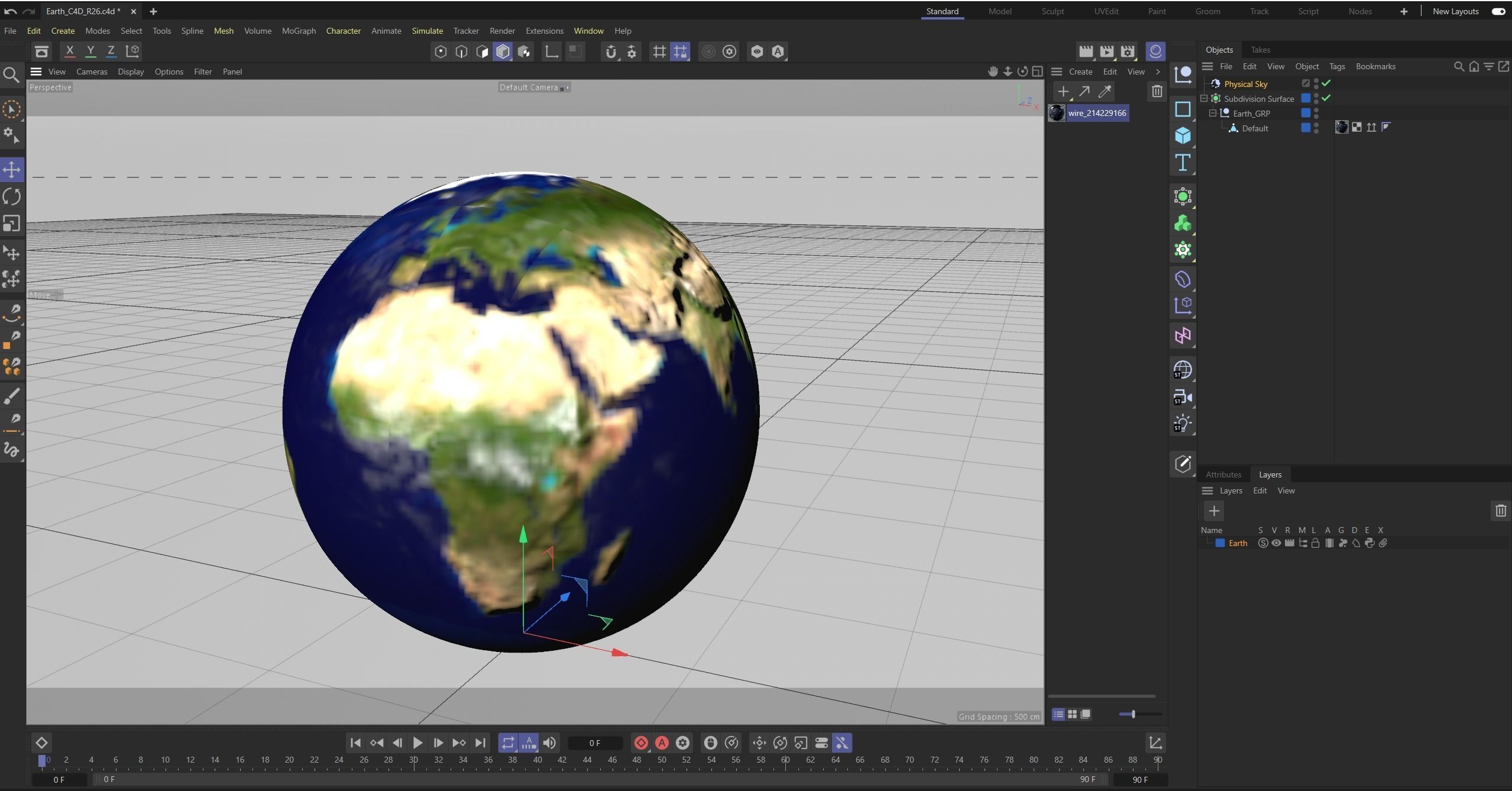
Task: Toggle Subdivision Surface enable checkmark
Action: (x=1326, y=98)
